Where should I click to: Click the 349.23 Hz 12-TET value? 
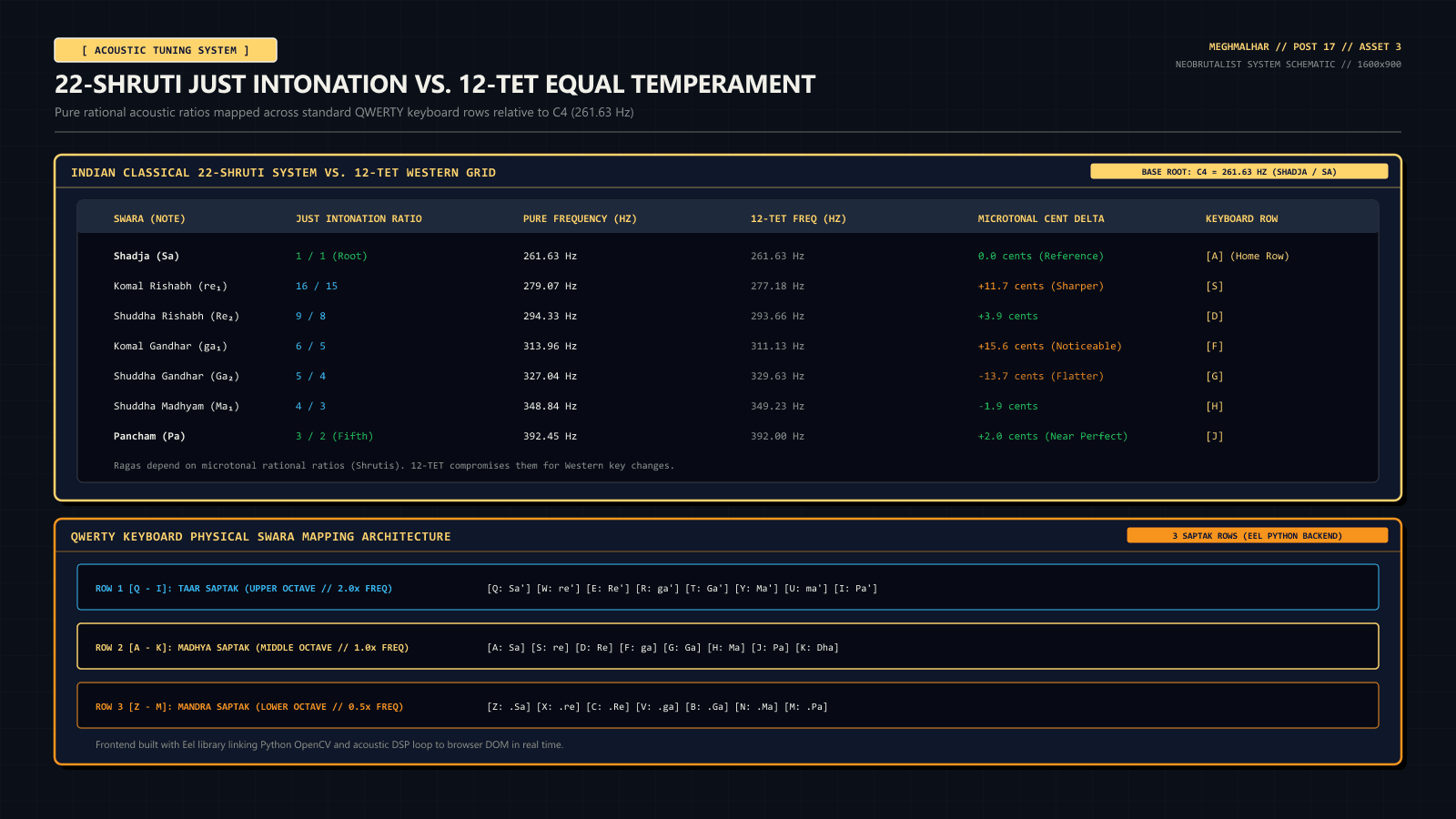point(777,406)
